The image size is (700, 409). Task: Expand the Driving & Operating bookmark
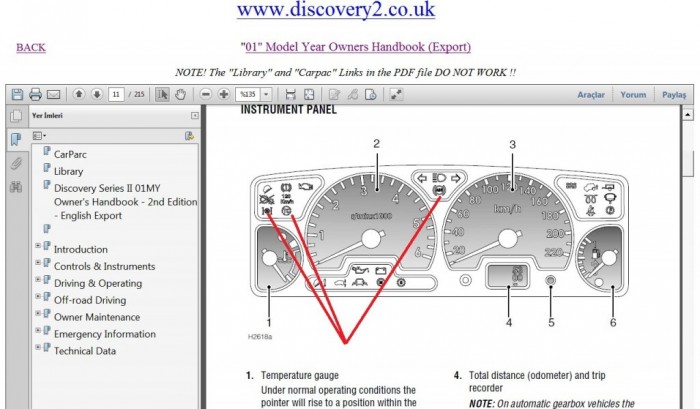[38, 283]
